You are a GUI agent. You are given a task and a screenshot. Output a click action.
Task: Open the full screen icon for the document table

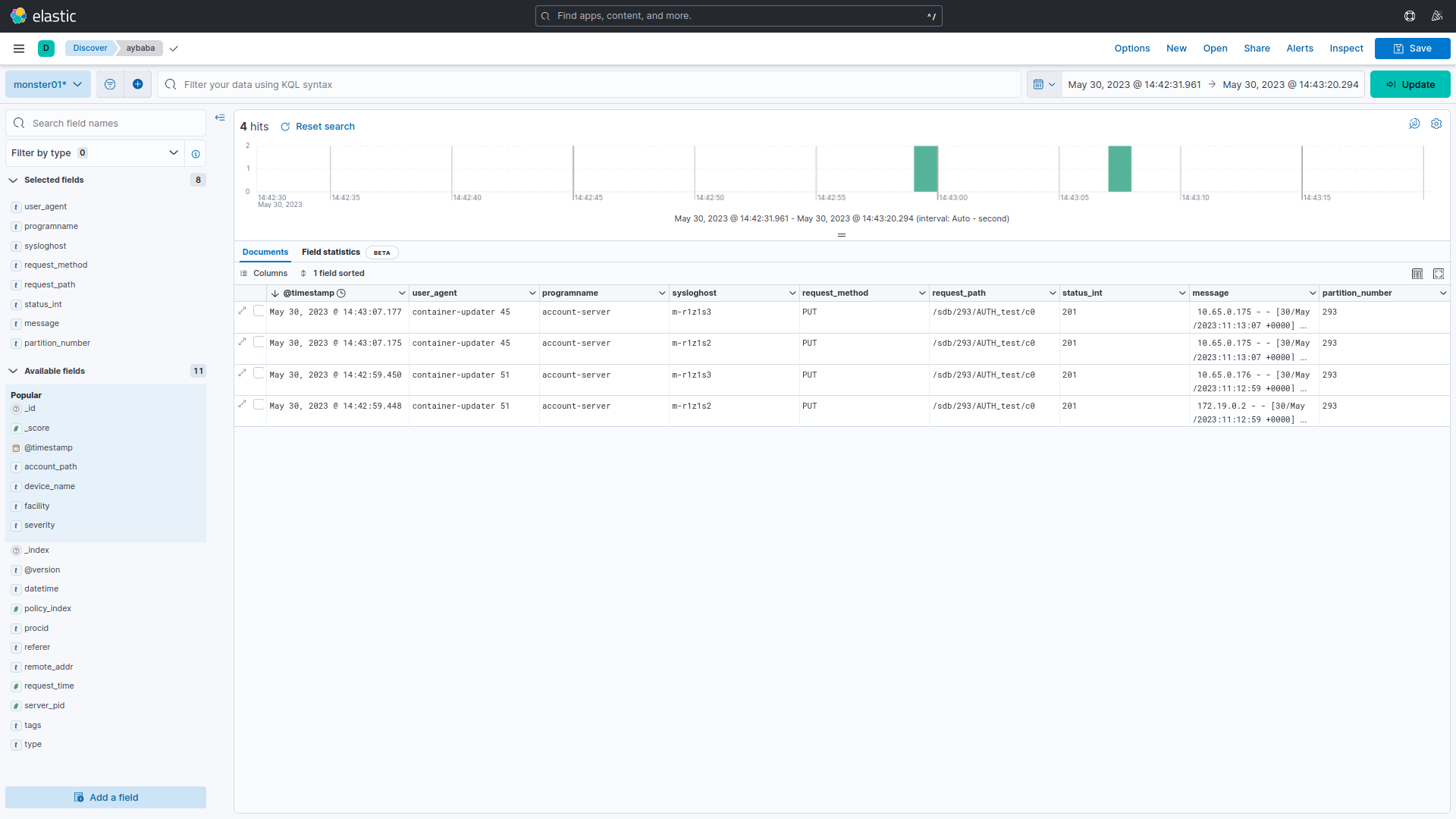(1439, 274)
